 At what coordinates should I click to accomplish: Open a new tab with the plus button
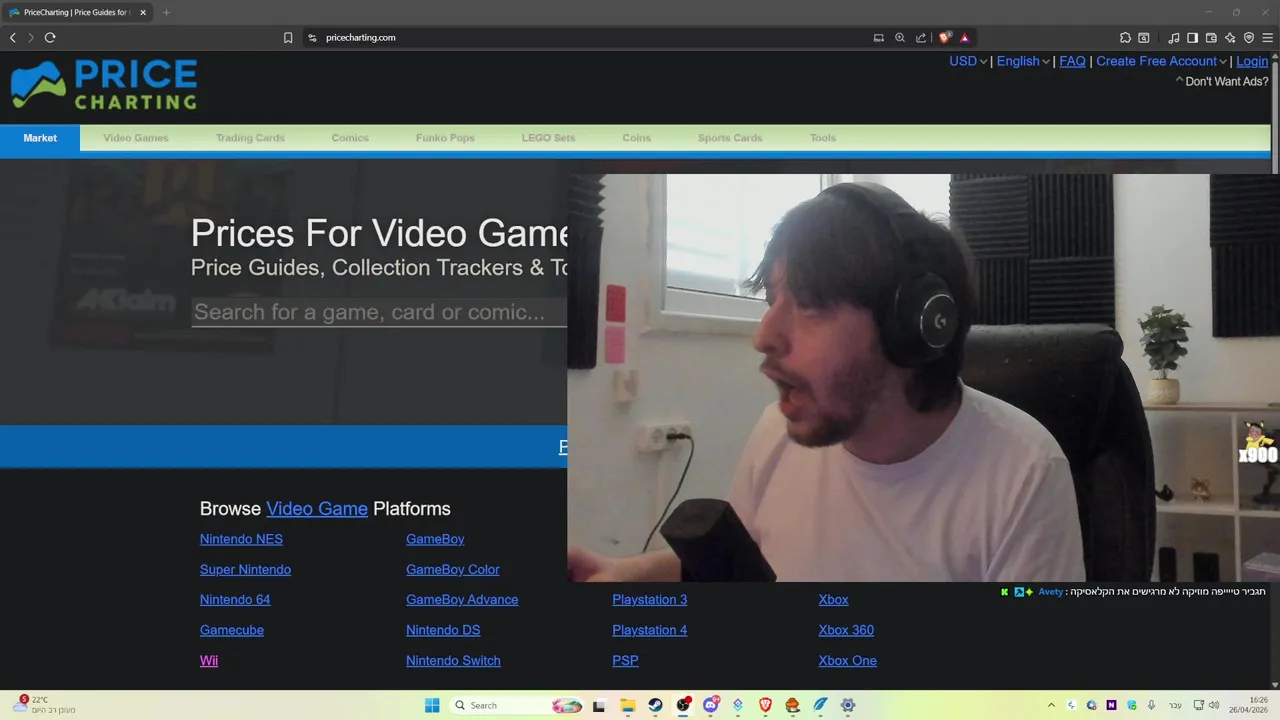coord(166,13)
